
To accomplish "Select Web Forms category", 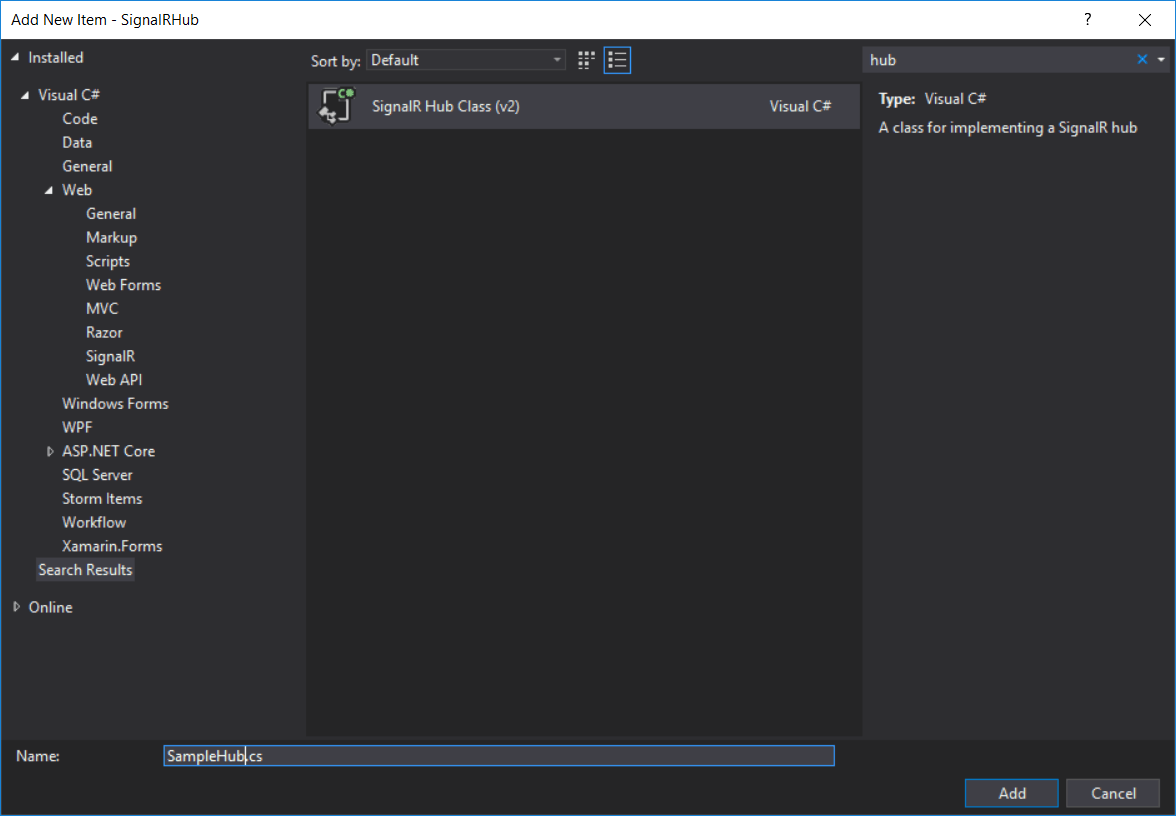I will click(x=123, y=285).
